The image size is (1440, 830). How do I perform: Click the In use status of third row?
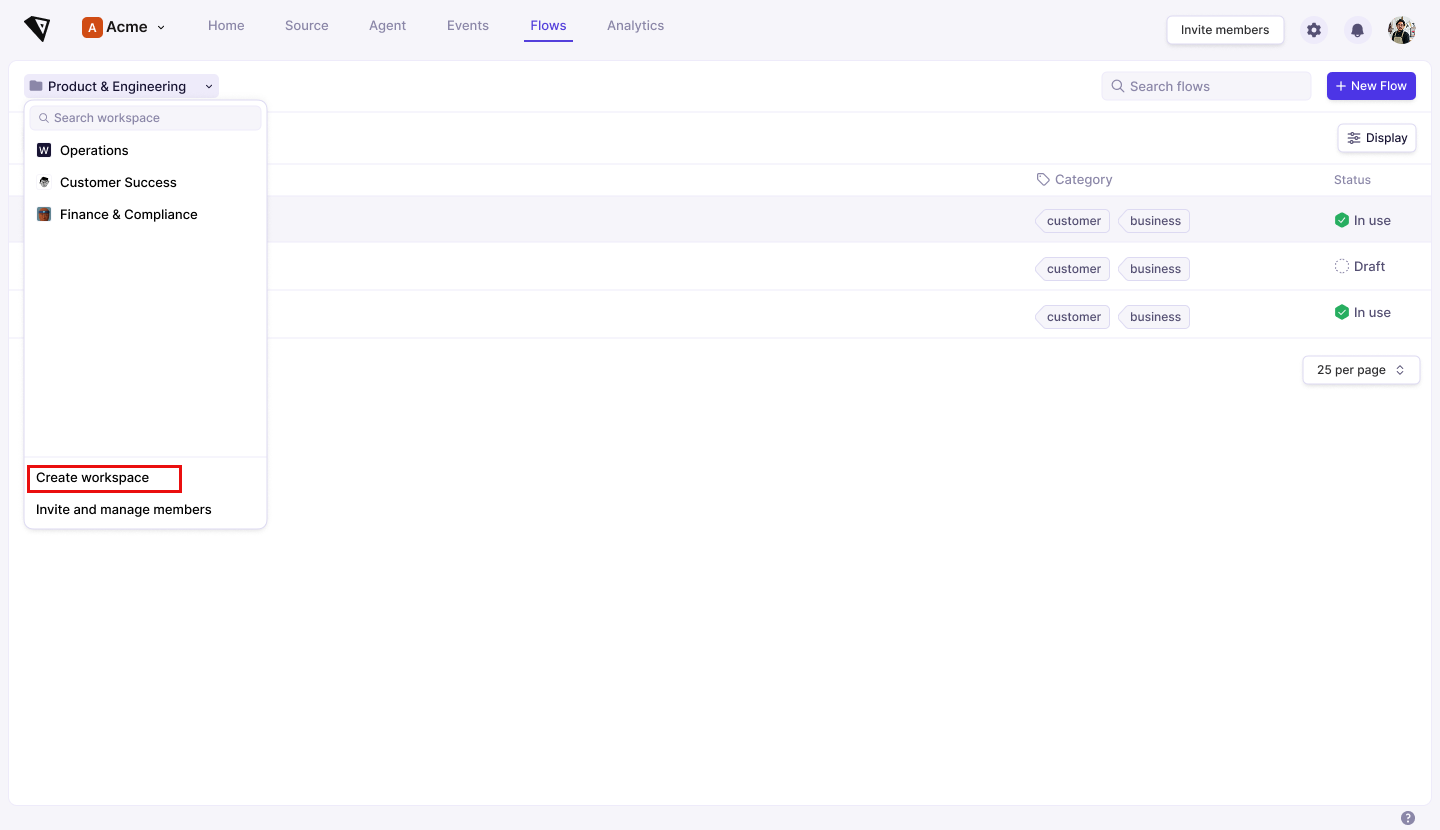[1362, 312]
